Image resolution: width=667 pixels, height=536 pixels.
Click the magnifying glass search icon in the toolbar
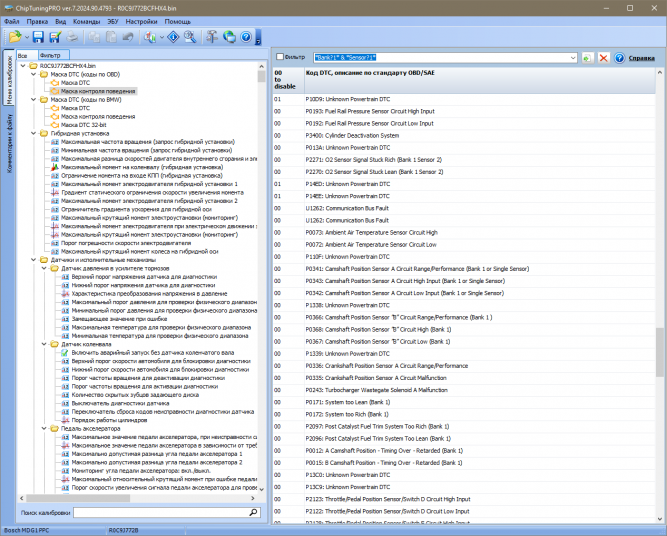click(190, 37)
